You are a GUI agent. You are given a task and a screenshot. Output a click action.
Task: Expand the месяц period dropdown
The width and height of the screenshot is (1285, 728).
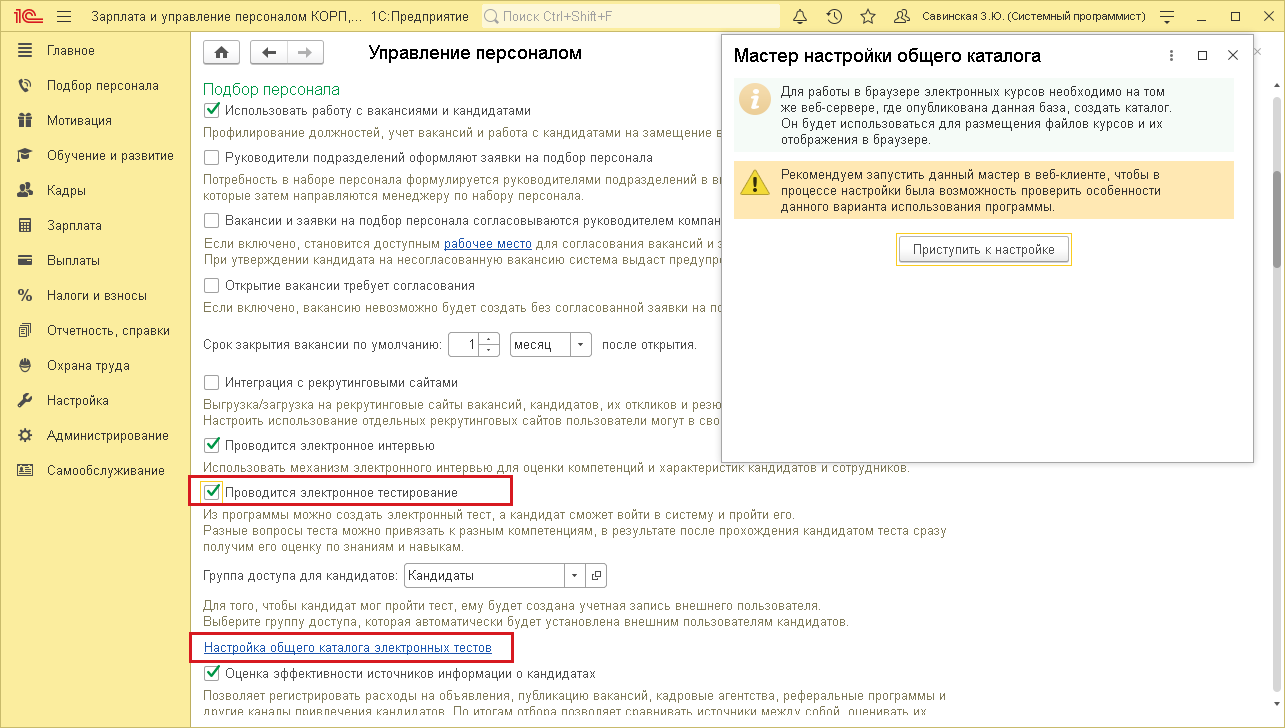click(x=581, y=344)
